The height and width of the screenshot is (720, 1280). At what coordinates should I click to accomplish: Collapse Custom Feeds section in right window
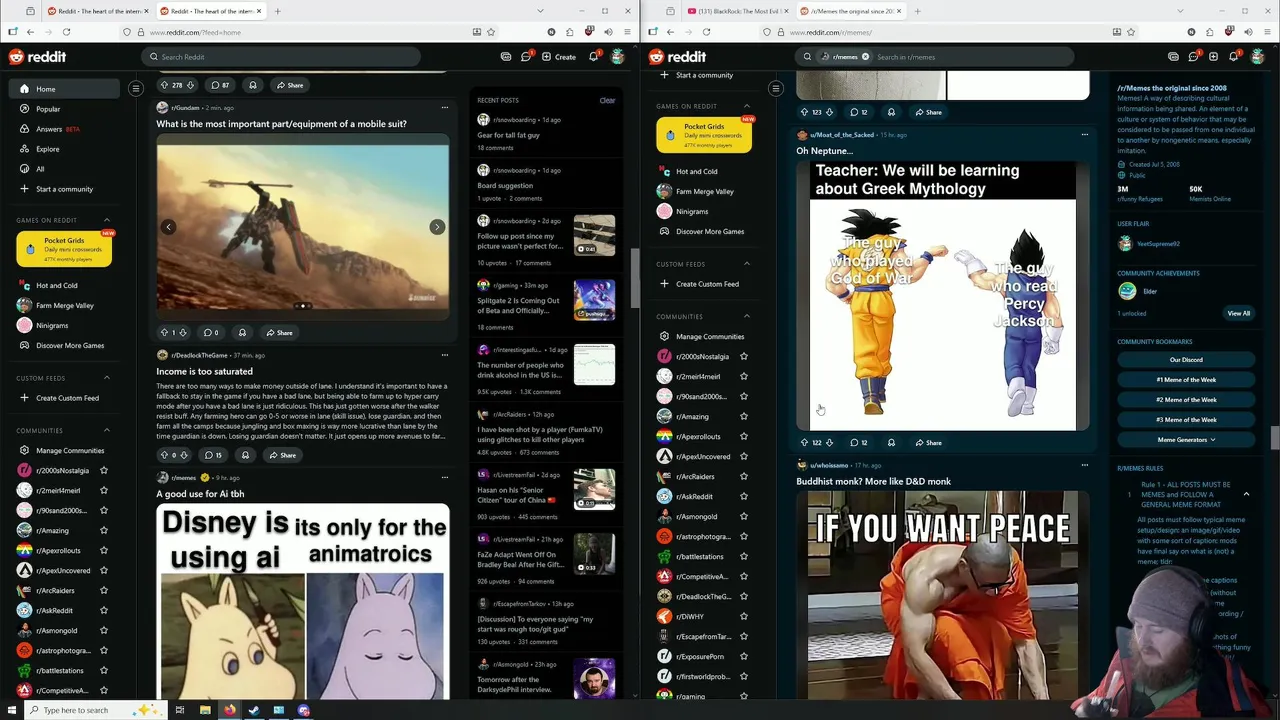coord(746,264)
